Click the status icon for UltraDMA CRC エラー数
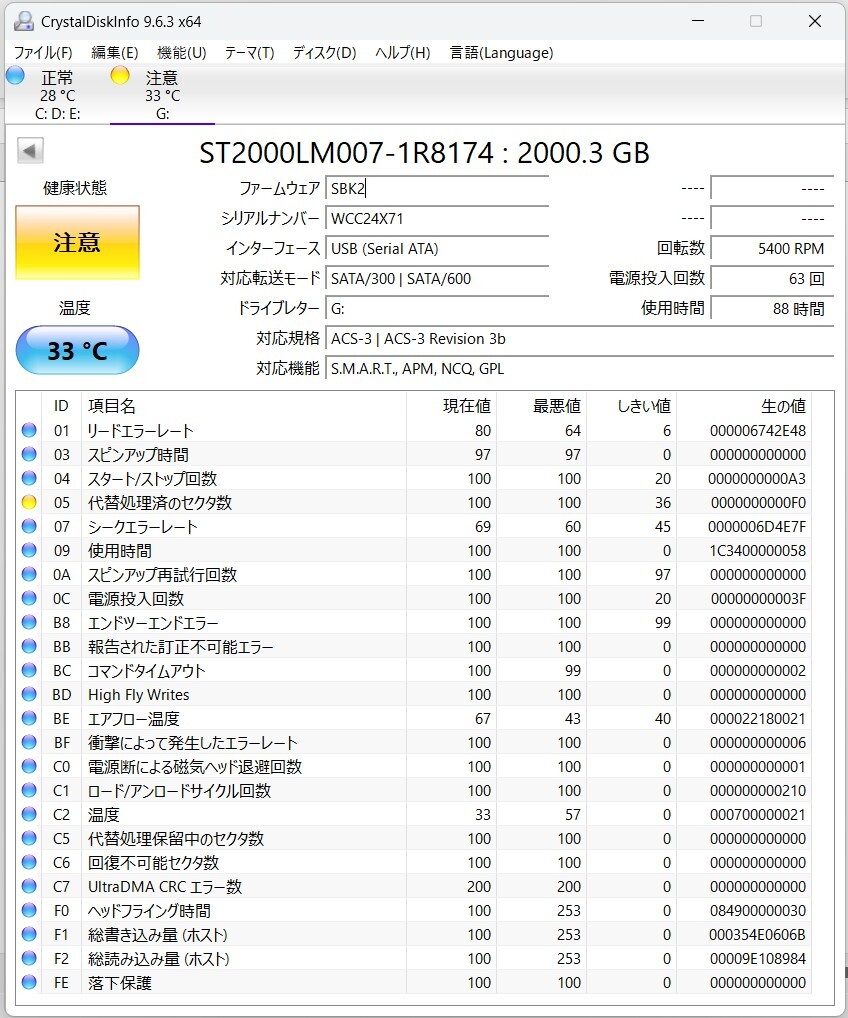The width and height of the screenshot is (848, 1018). pos(29,887)
